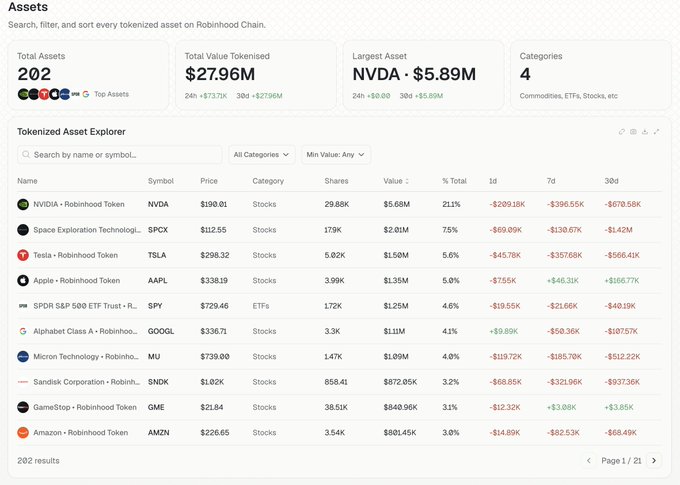Click SPDR icon in Top Assets cluster
The width and height of the screenshot is (680, 485).
click(75, 94)
